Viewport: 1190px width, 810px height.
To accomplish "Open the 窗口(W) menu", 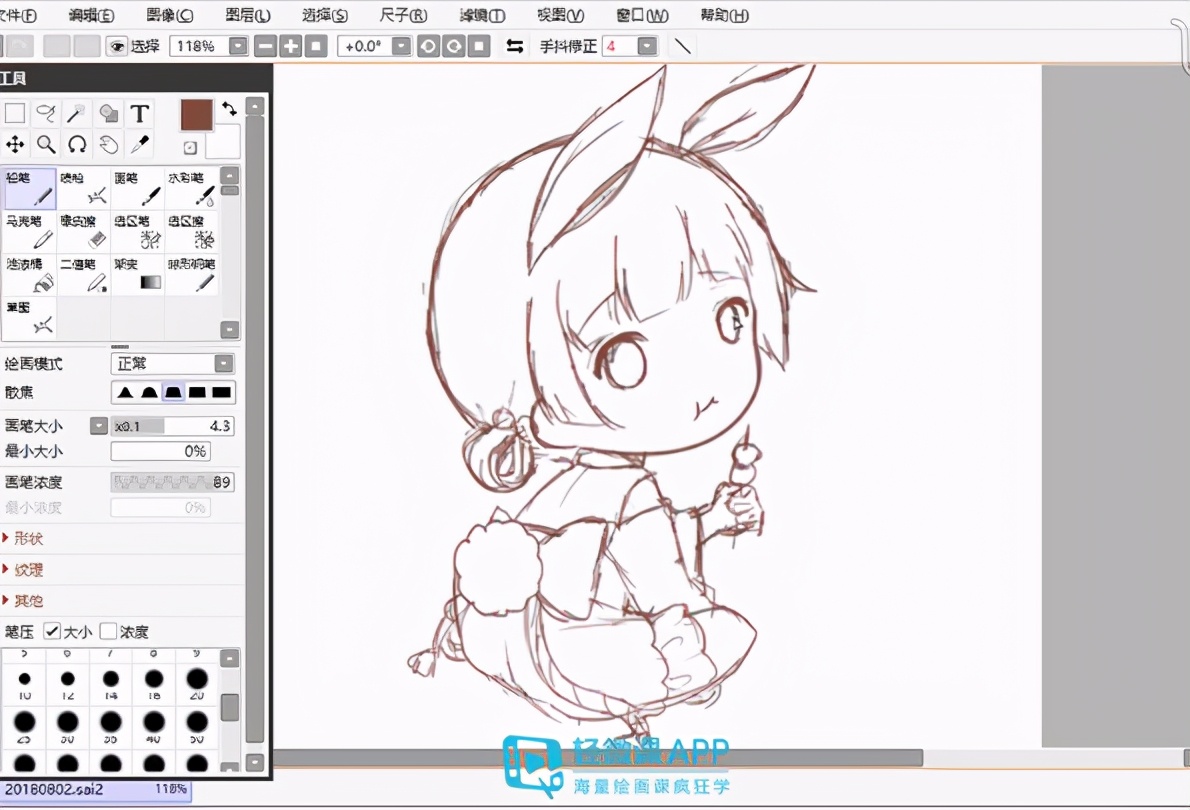I will (643, 15).
